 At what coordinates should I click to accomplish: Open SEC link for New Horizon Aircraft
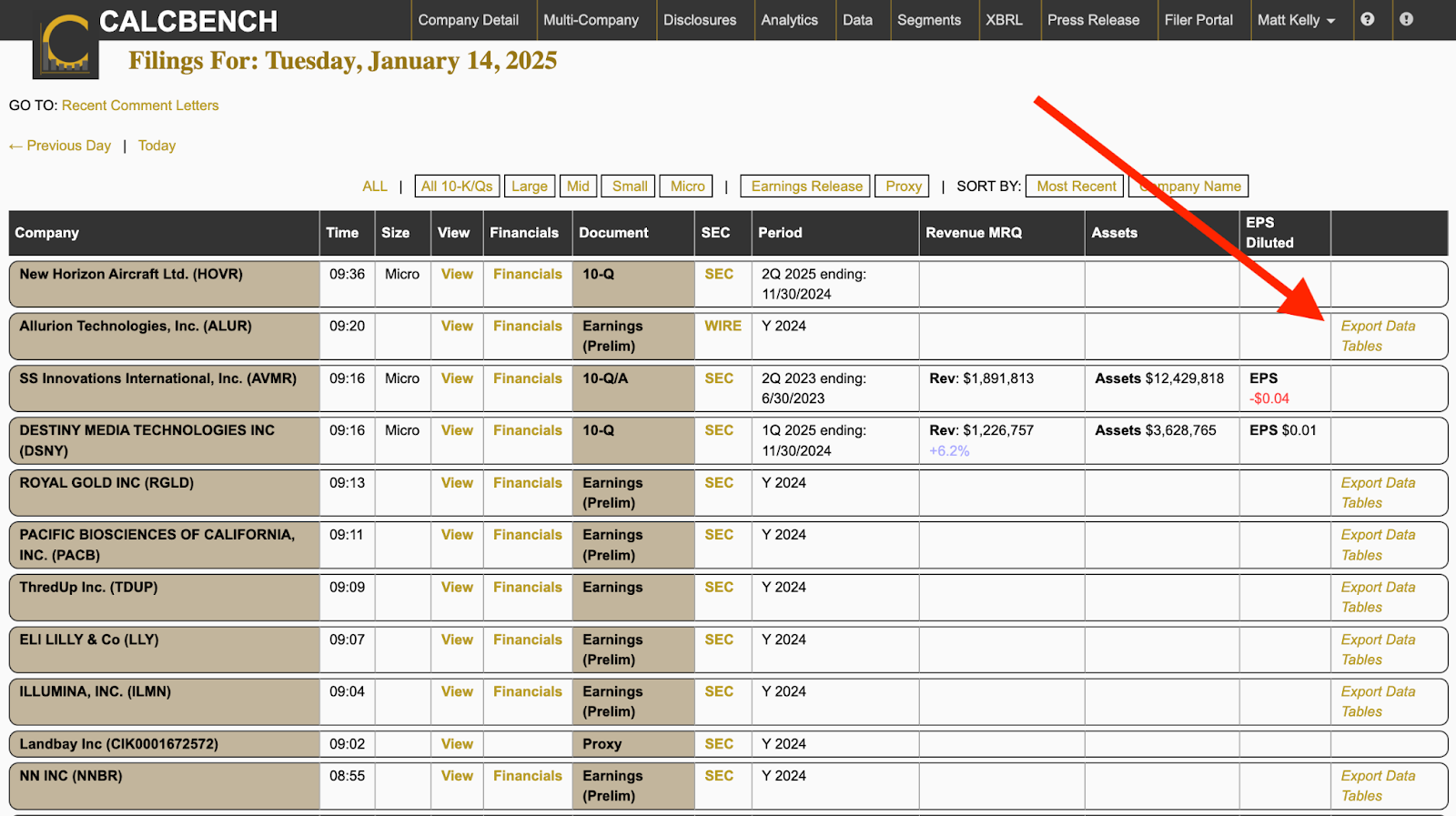[719, 275]
